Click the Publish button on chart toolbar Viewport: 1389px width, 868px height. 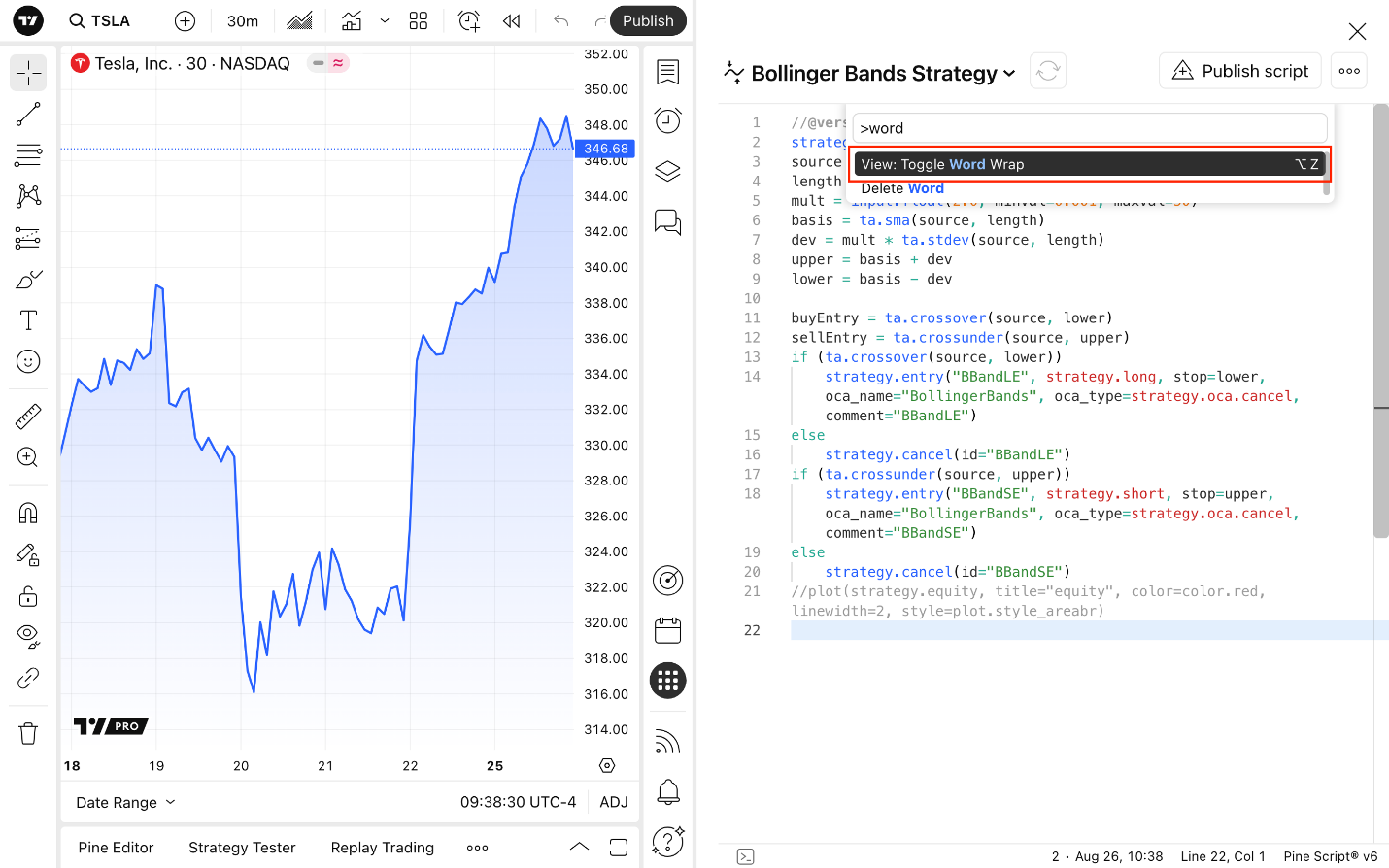tap(648, 20)
